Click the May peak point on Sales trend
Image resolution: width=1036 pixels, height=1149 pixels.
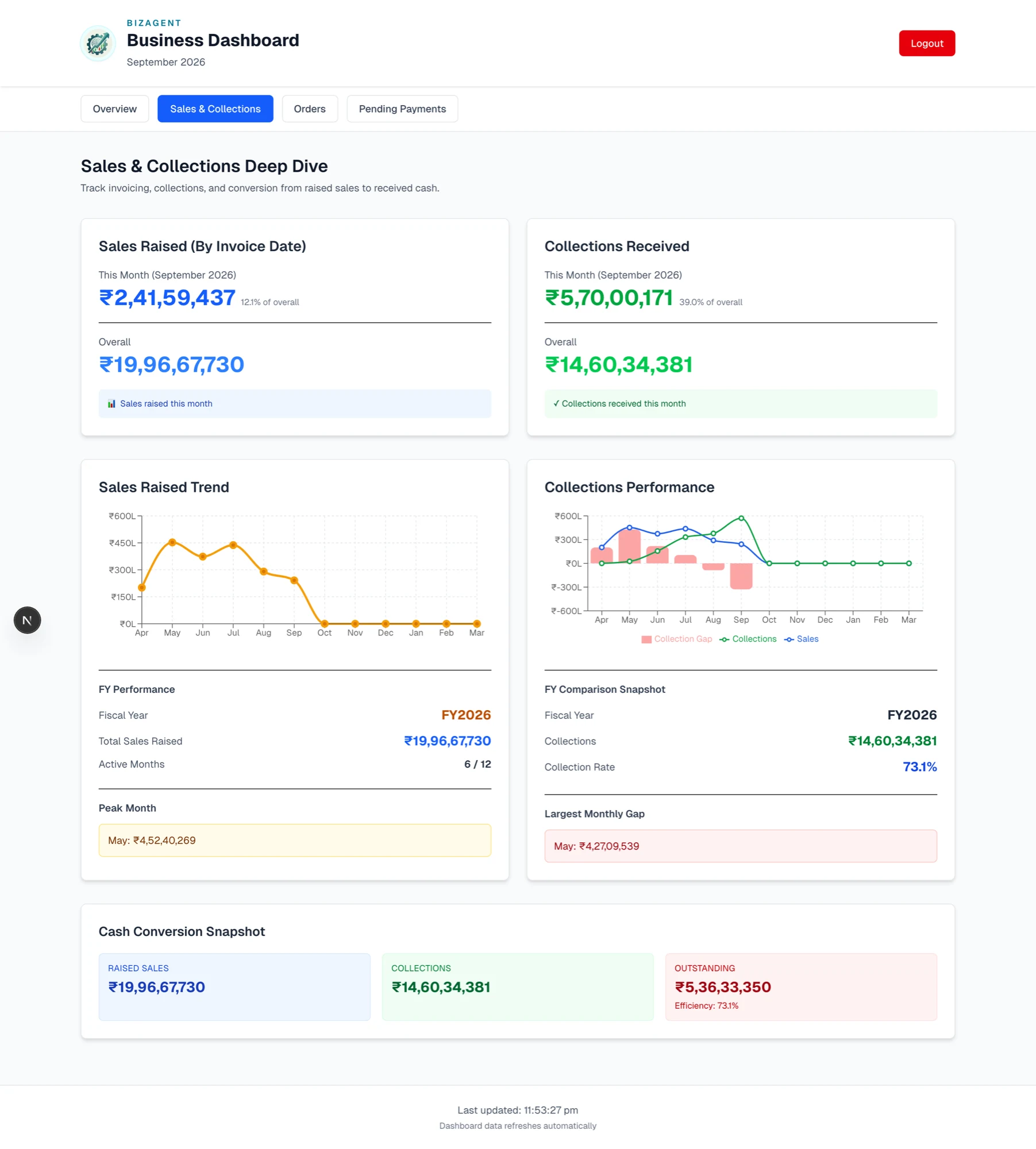pos(172,542)
